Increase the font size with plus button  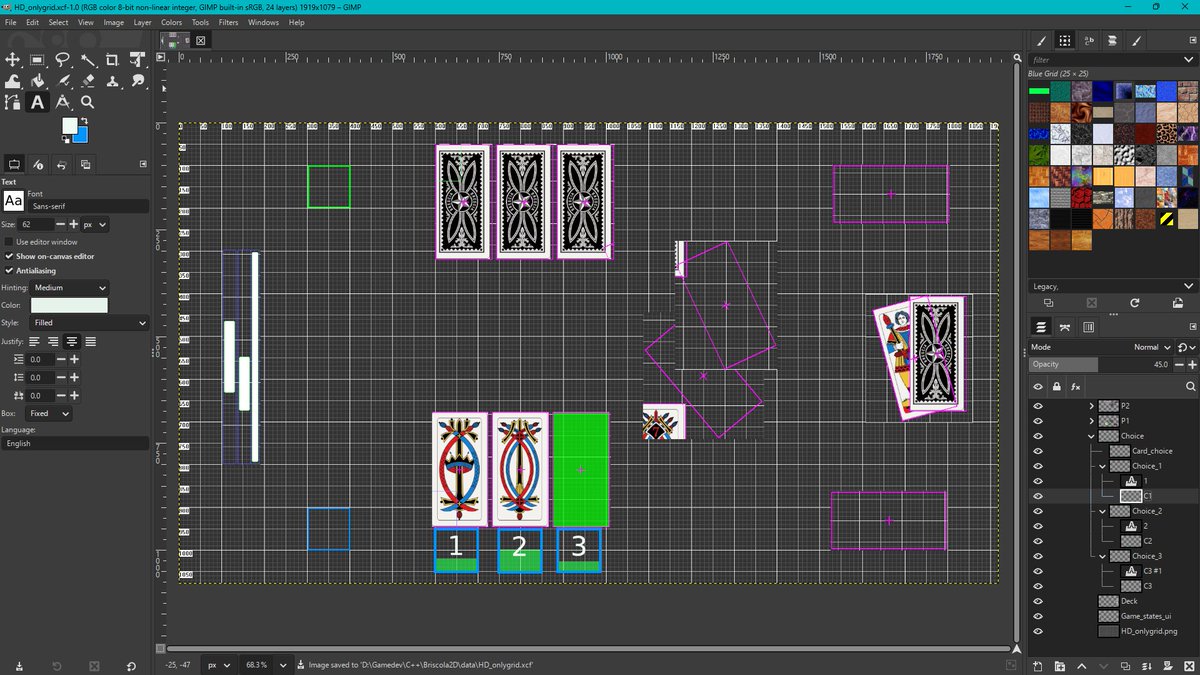pos(74,225)
